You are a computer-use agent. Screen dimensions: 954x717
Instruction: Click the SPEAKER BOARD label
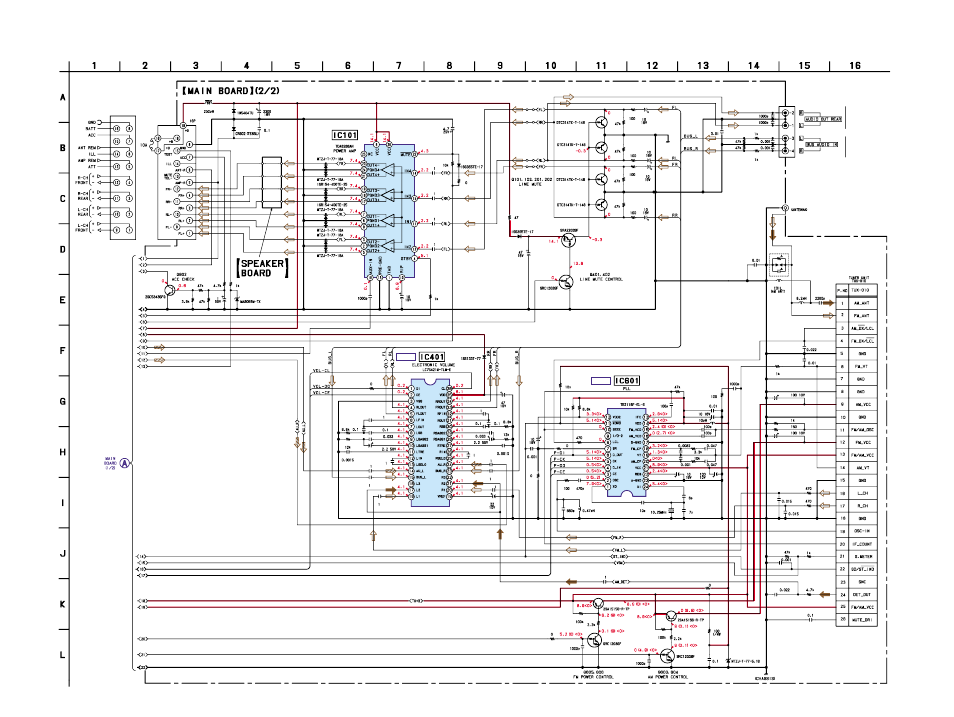[x=262, y=268]
